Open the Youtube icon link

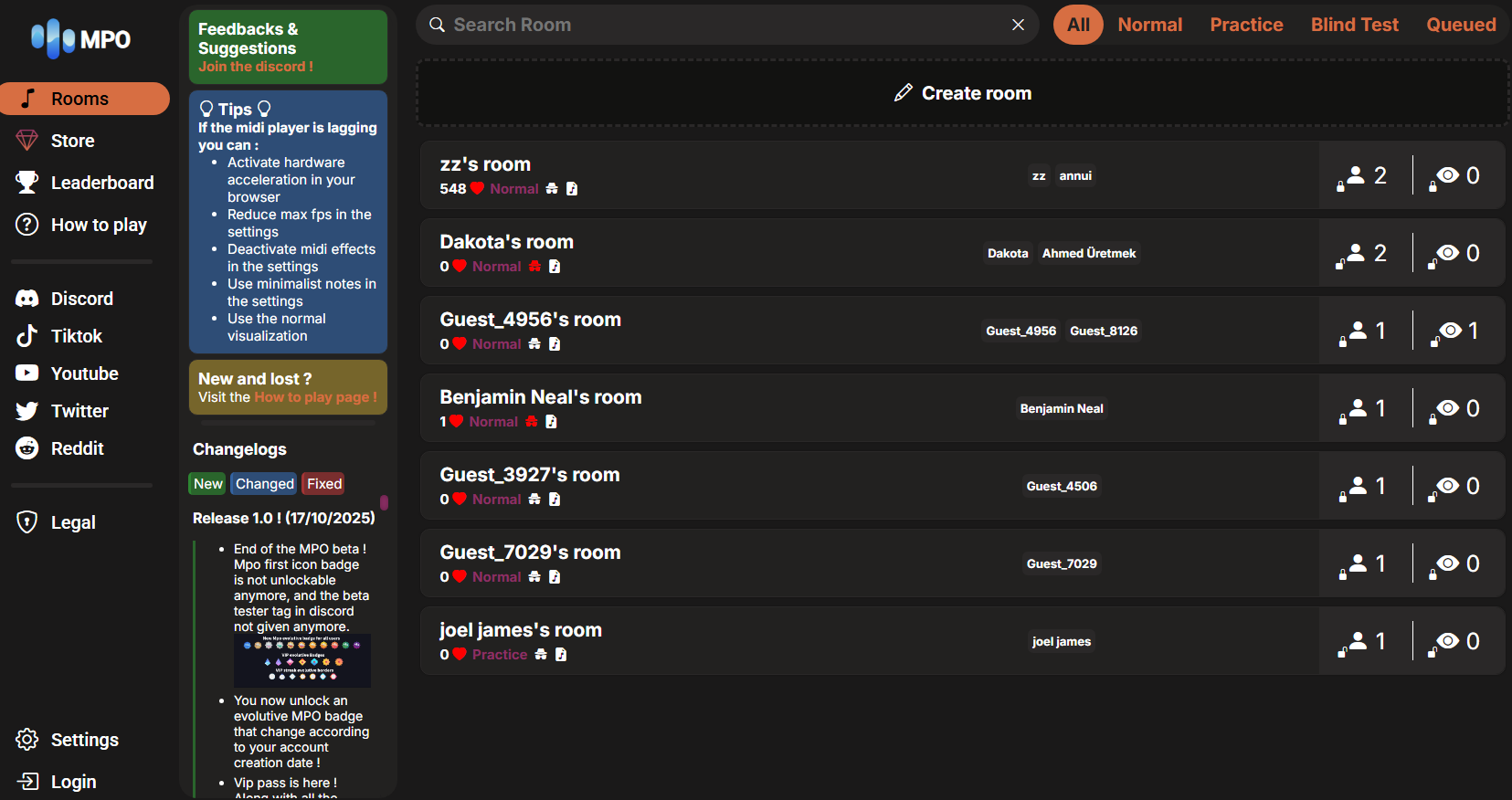pyautogui.click(x=27, y=374)
